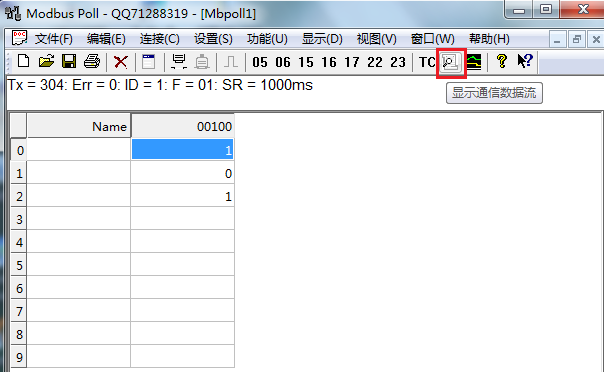Open the 设置(S) menu

tap(213, 39)
